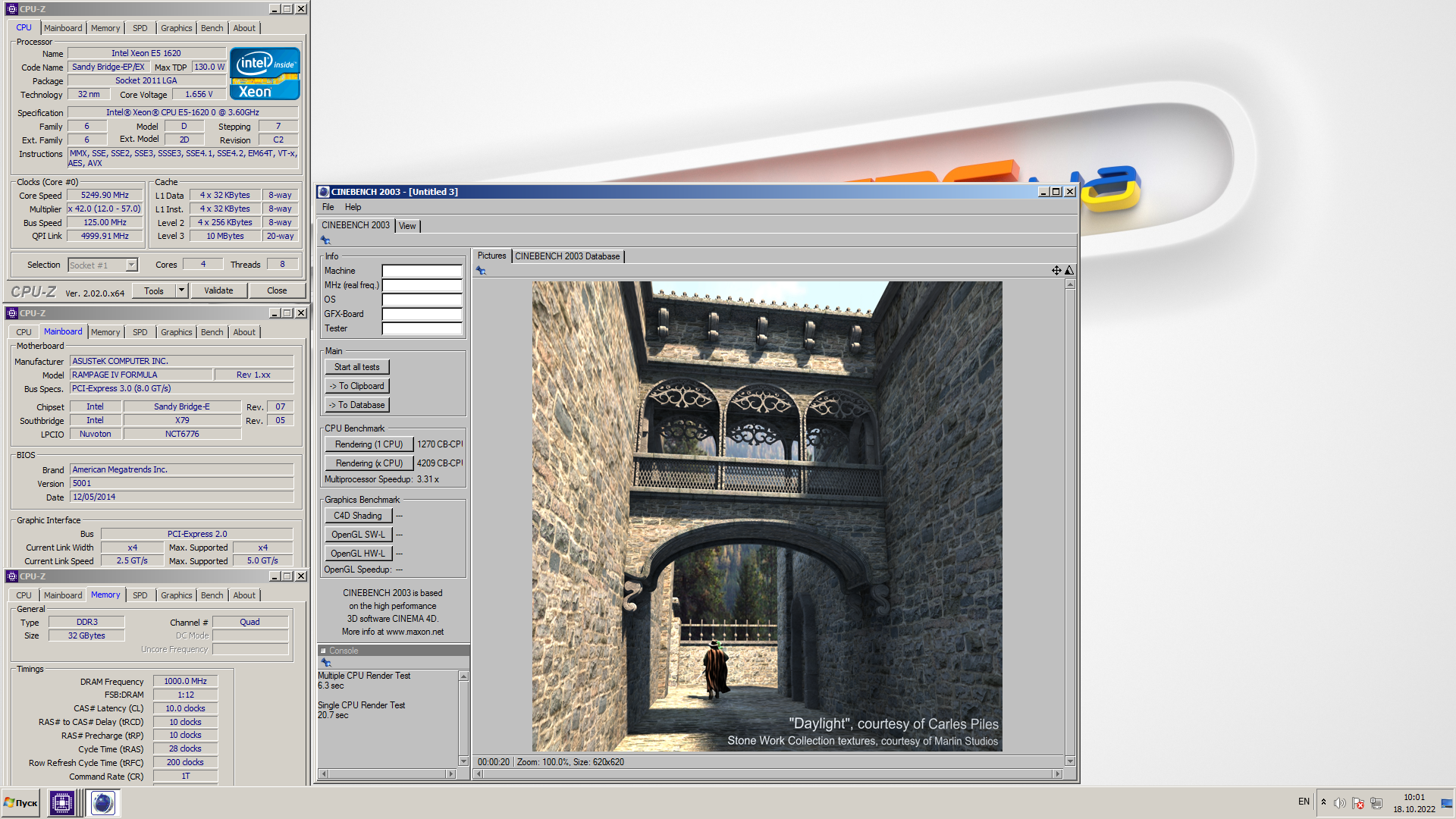Open Graphics tab in top CPU-Z window
Image resolution: width=1456 pixels, height=819 pixels.
coord(177,28)
